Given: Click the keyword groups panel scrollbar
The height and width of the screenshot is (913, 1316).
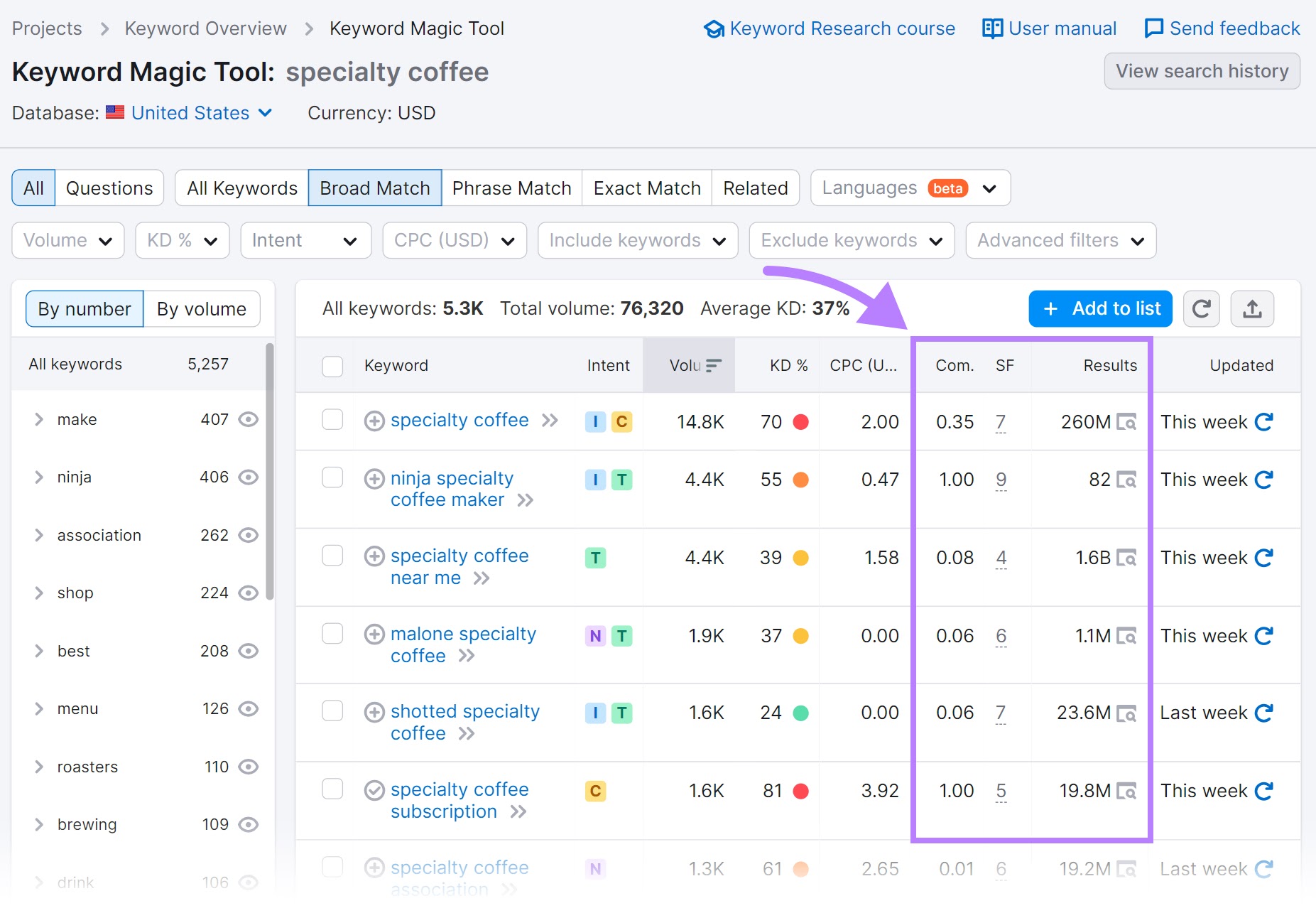Looking at the screenshot, I should (x=269, y=472).
